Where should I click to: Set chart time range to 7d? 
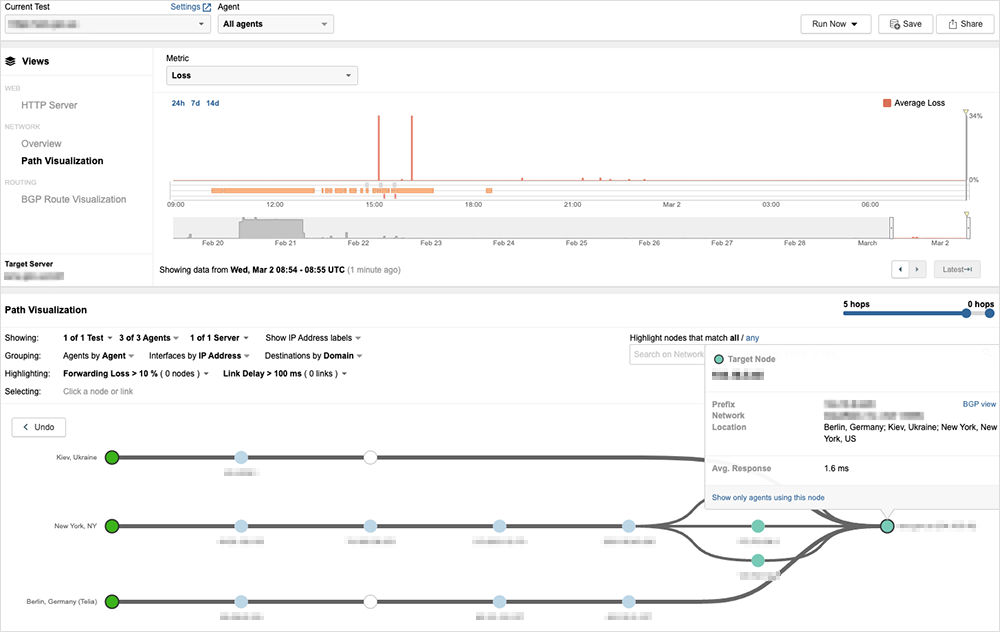[195, 103]
